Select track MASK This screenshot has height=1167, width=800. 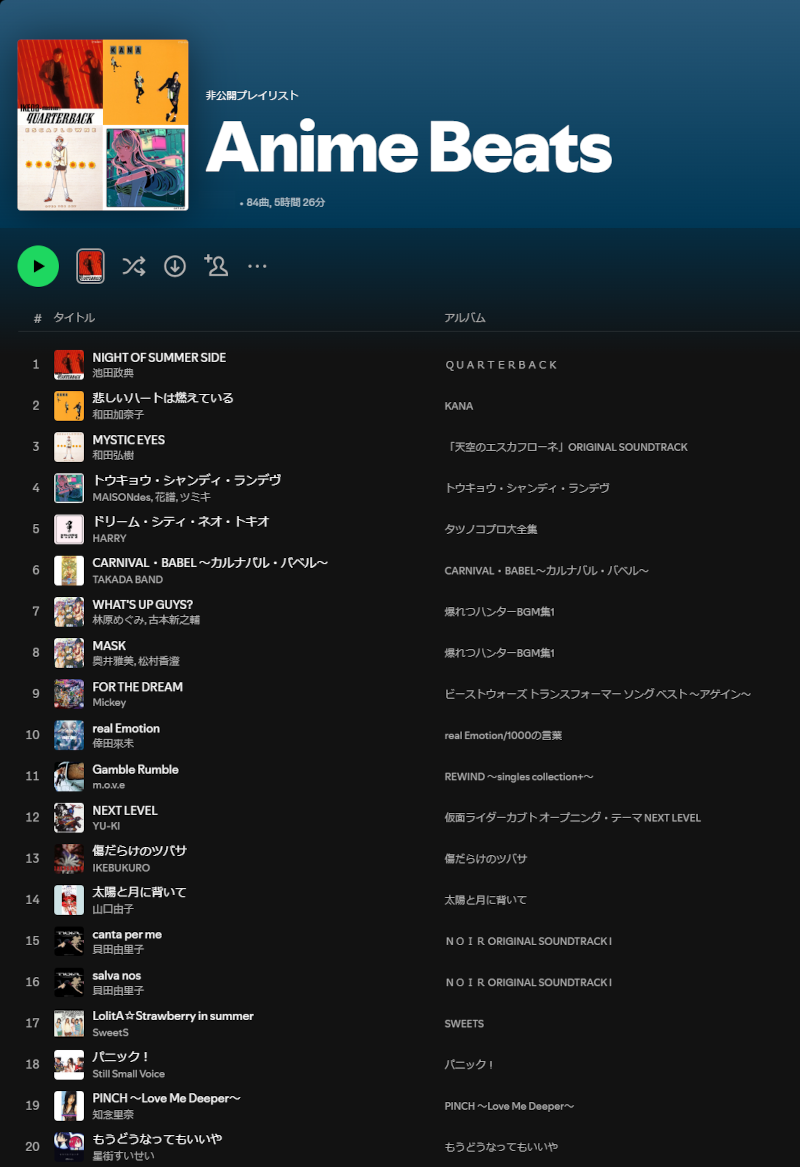tap(109, 645)
